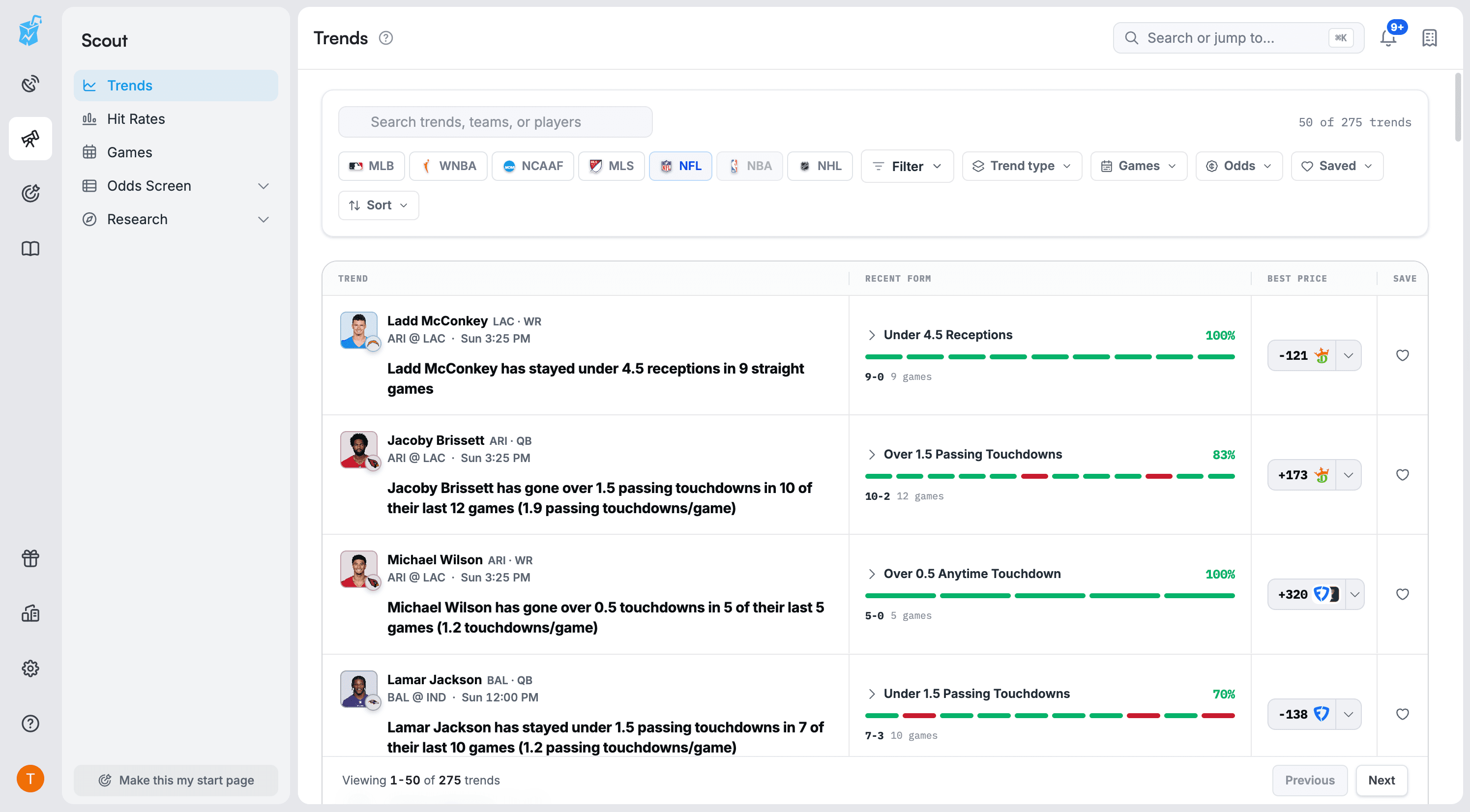Screen dimensions: 1470x812
Task: Toggle the WNBA league filter
Action: tap(448, 166)
